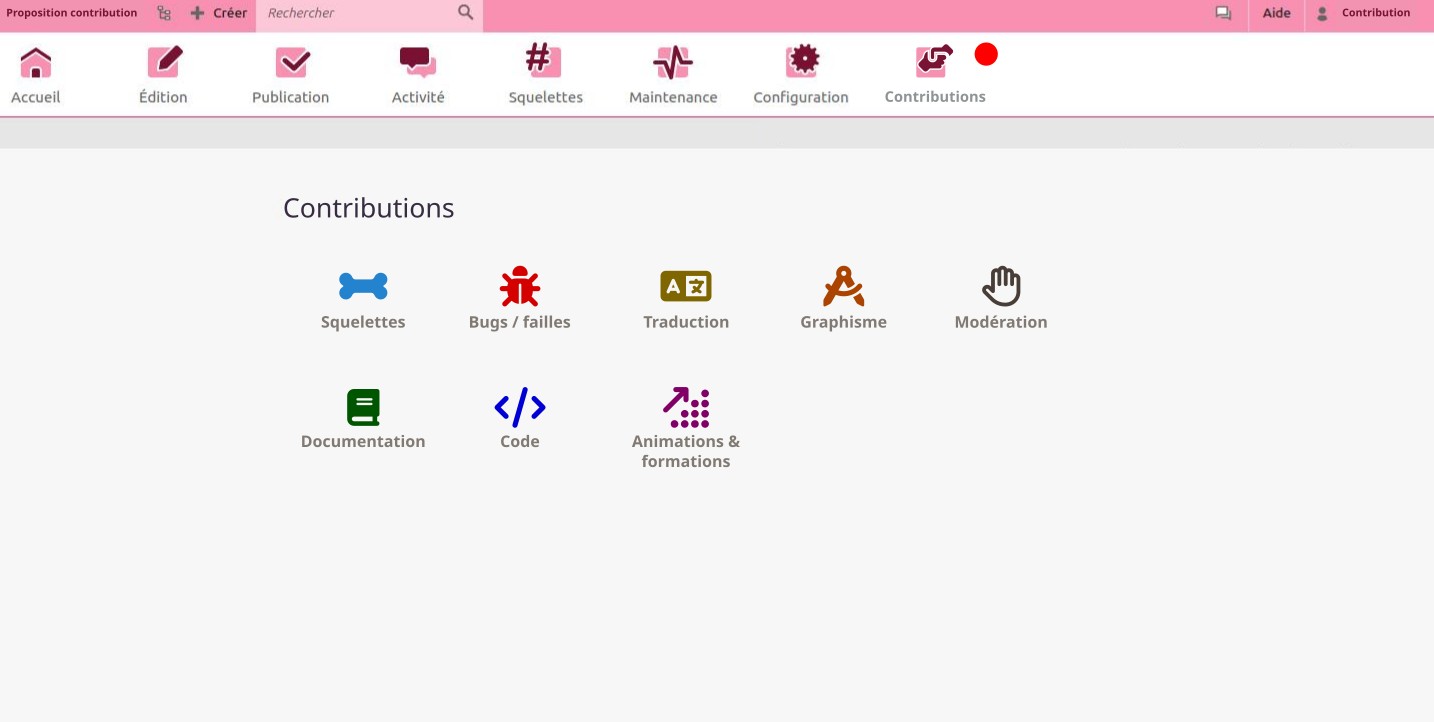Viewport: 1434px width, 722px height.
Task: Select Animations & formations icon
Action: 686,407
